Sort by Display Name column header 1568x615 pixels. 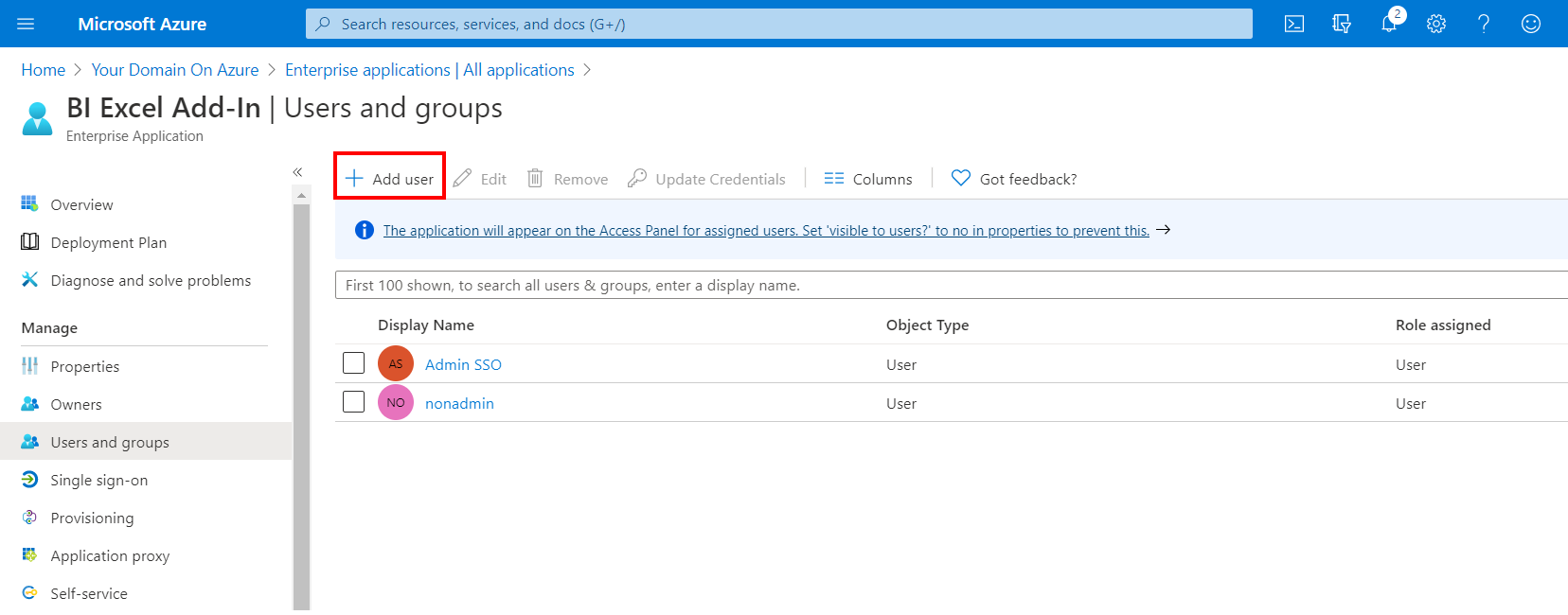click(x=426, y=325)
